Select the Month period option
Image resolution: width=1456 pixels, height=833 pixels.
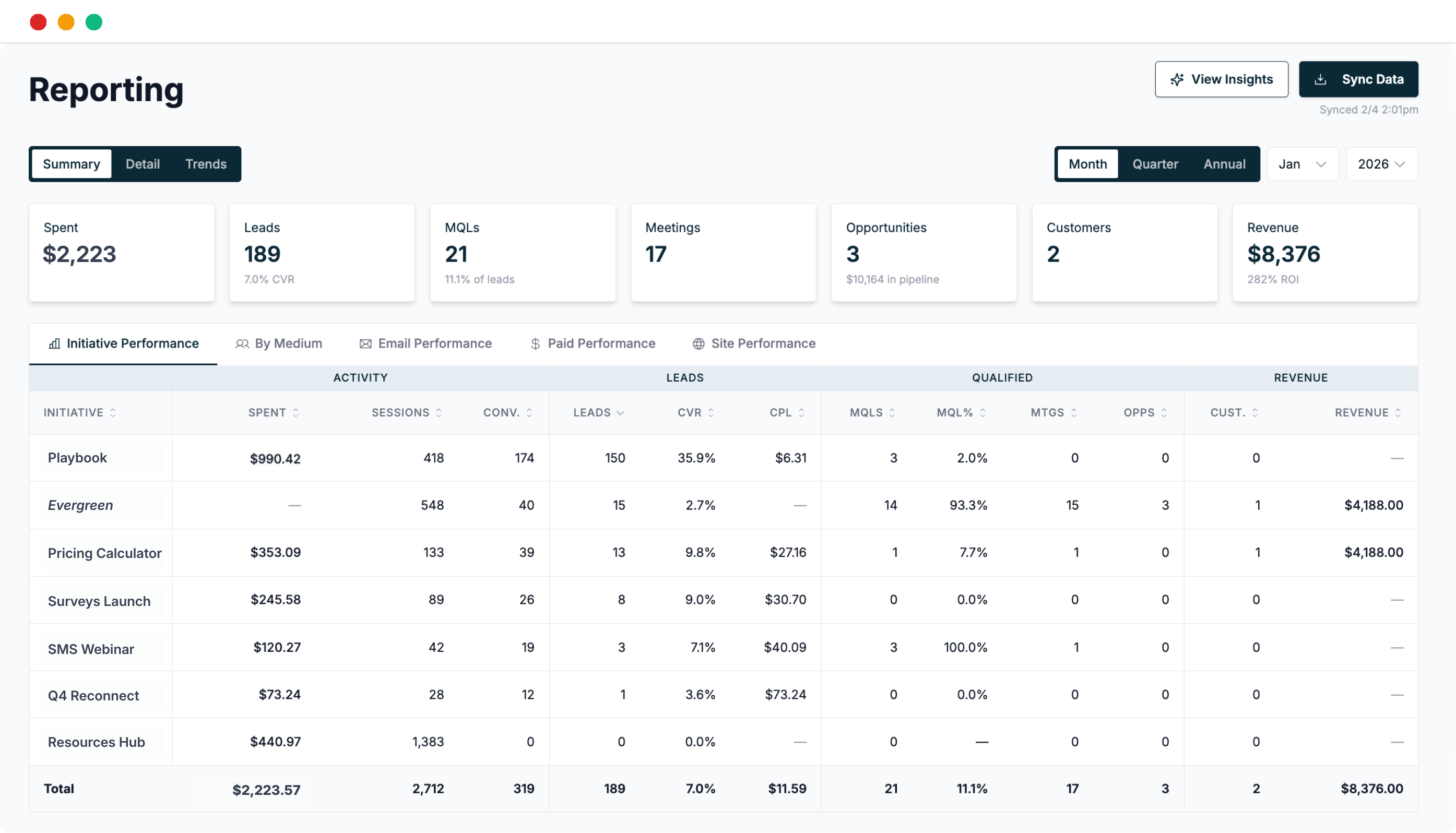[x=1087, y=164]
